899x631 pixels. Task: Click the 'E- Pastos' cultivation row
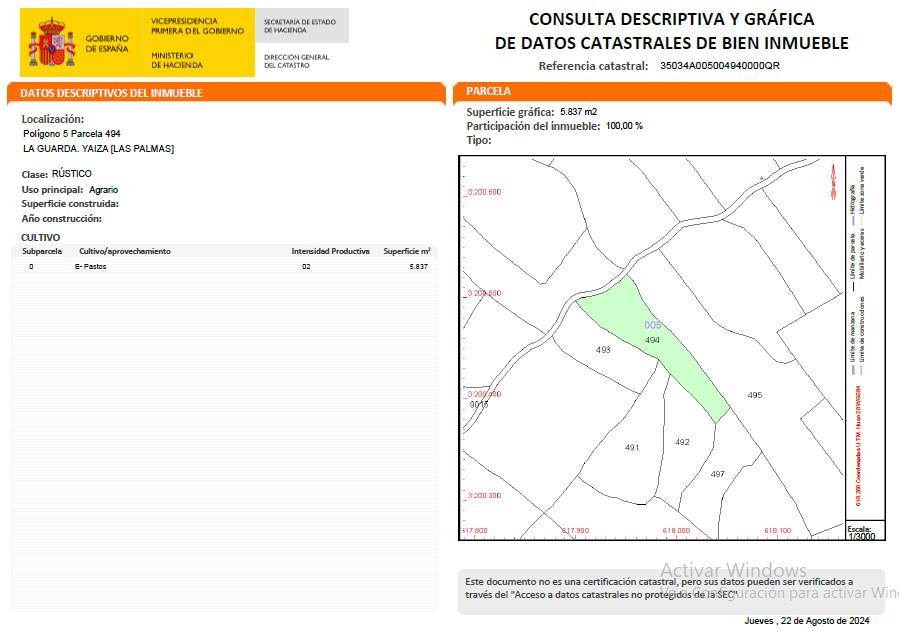coord(91,267)
